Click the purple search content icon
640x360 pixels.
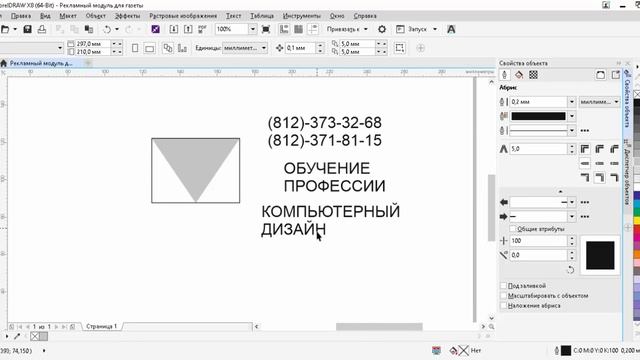[x=155, y=29]
